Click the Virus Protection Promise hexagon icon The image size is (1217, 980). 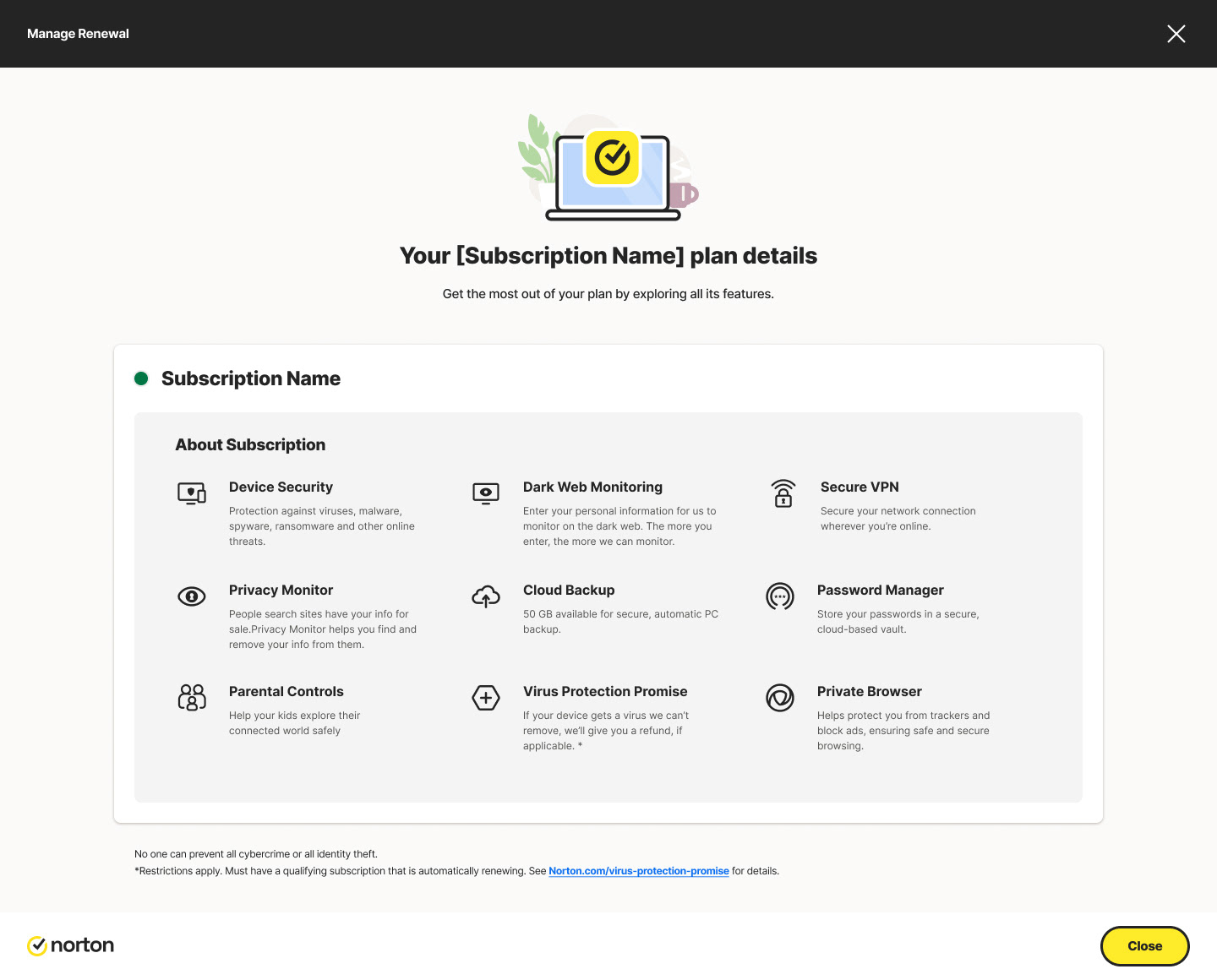point(486,698)
